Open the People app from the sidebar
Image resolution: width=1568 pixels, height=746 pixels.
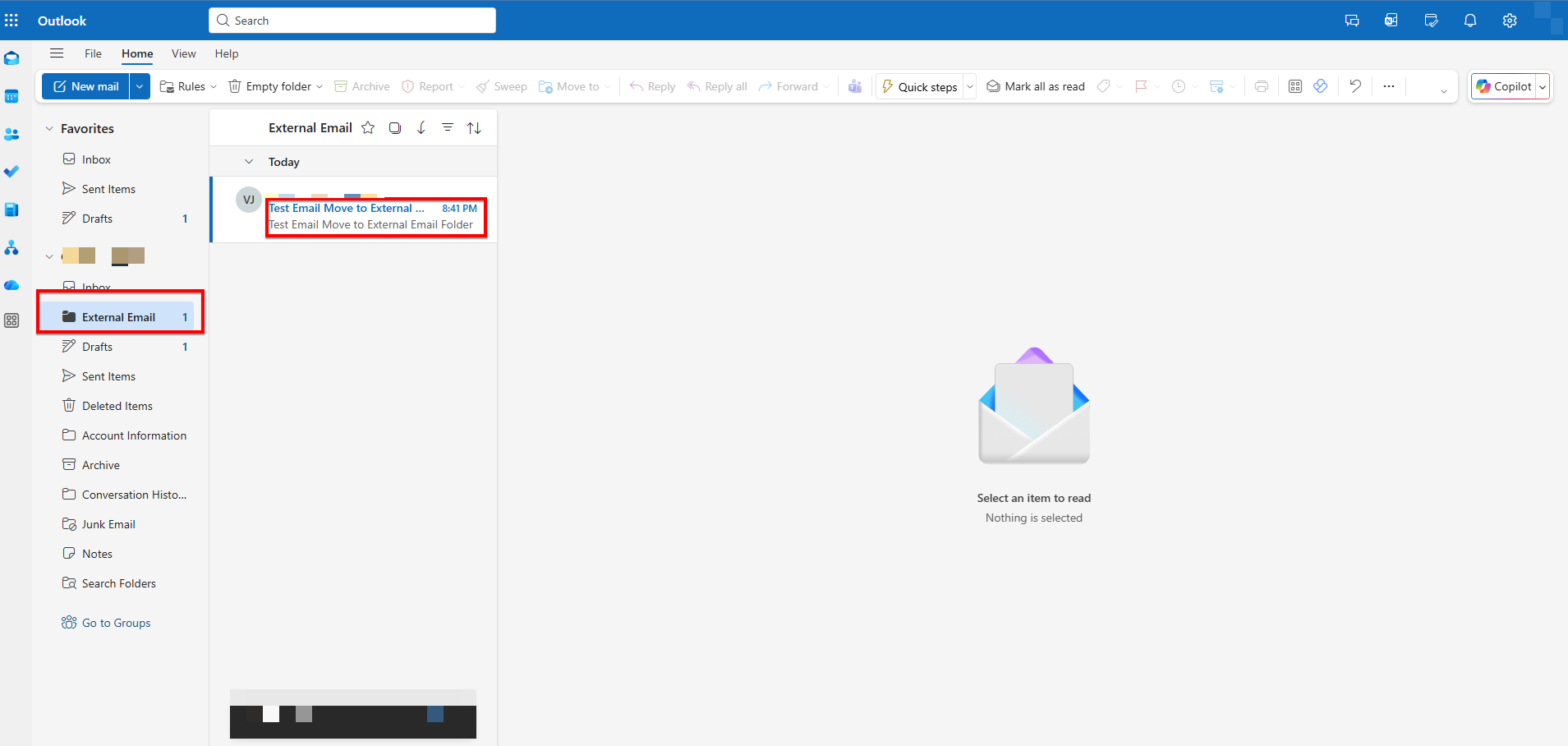point(11,134)
